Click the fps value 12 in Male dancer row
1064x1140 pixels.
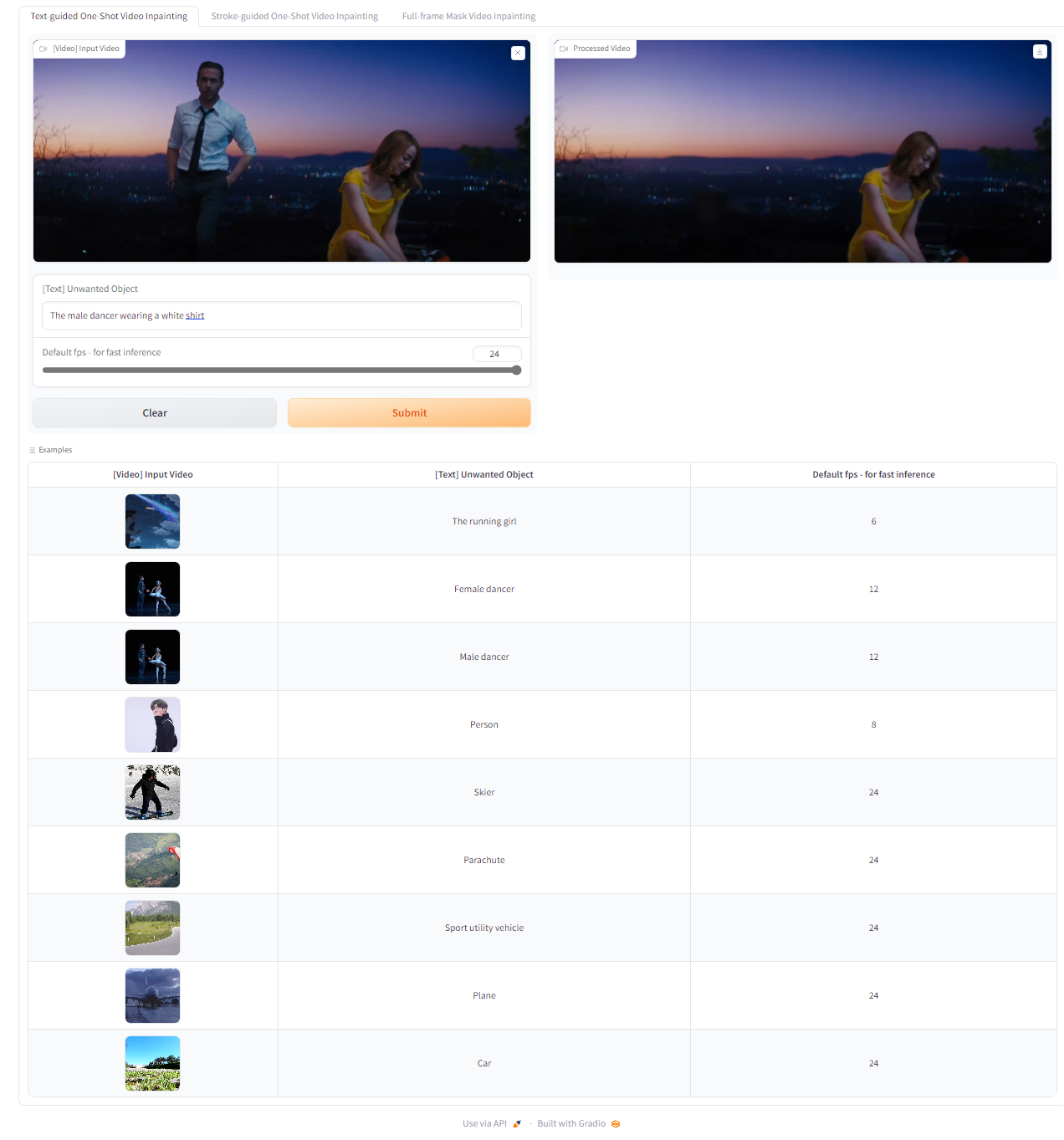[x=874, y=657]
